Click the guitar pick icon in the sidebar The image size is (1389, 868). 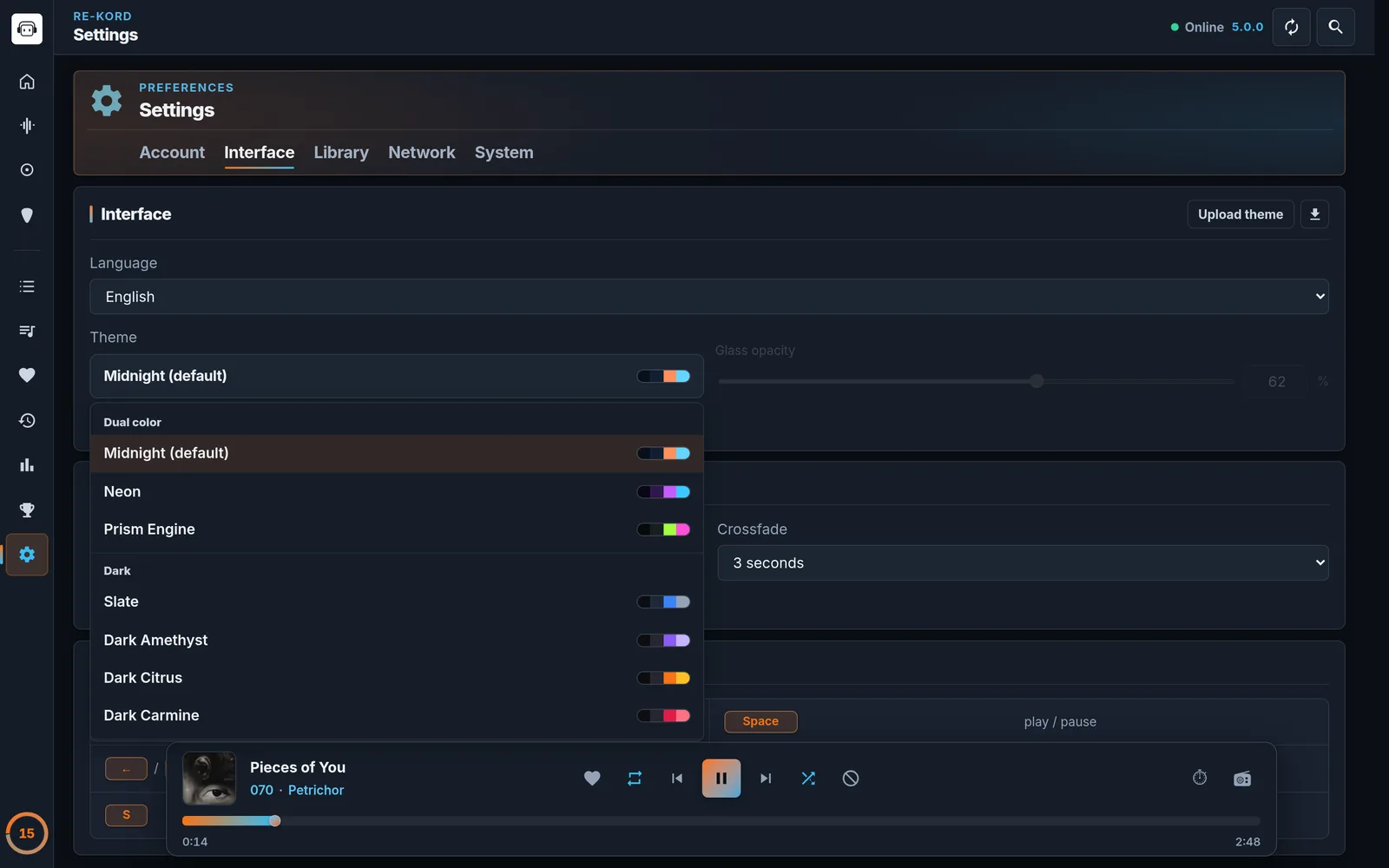27,215
